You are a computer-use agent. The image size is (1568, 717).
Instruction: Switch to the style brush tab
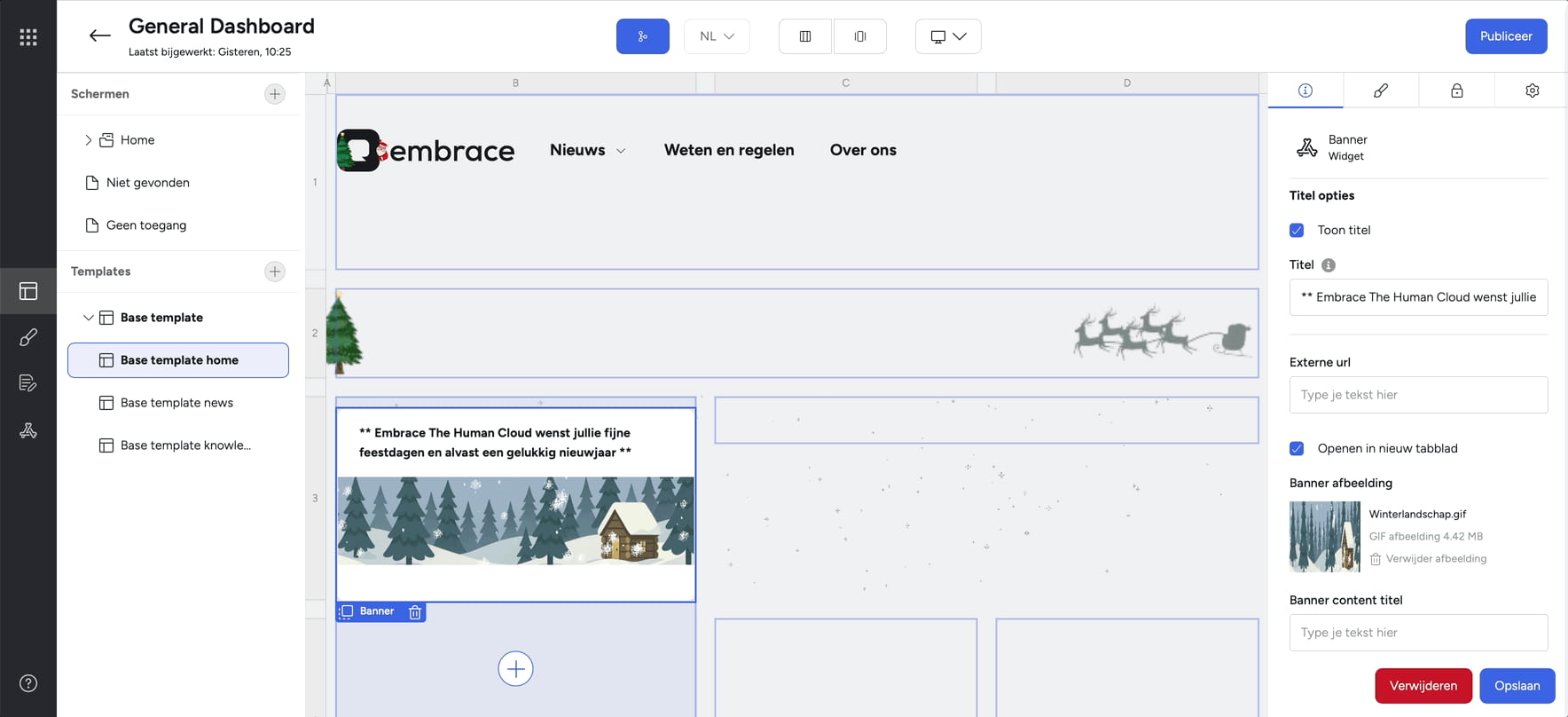coord(1381,91)
